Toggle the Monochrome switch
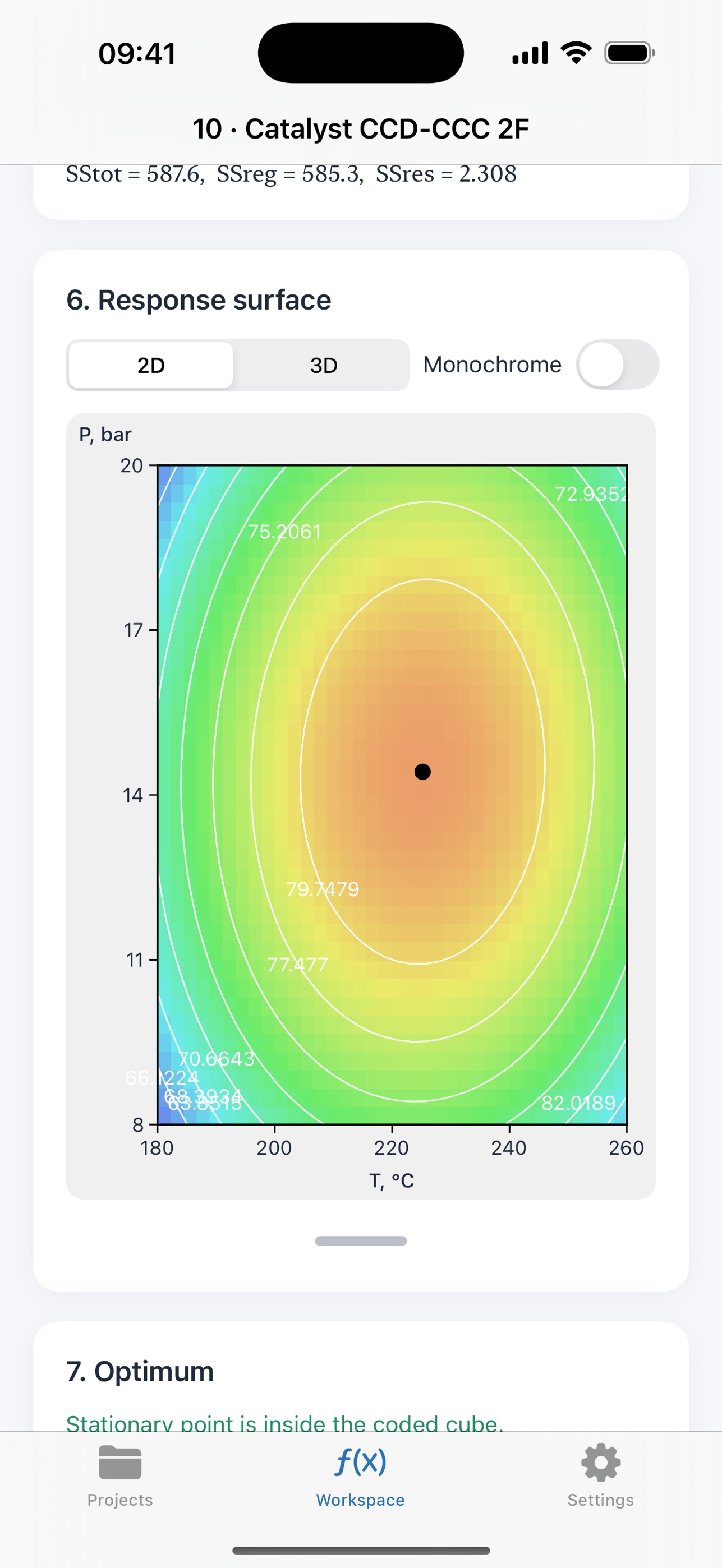 (x=617, y=365)
